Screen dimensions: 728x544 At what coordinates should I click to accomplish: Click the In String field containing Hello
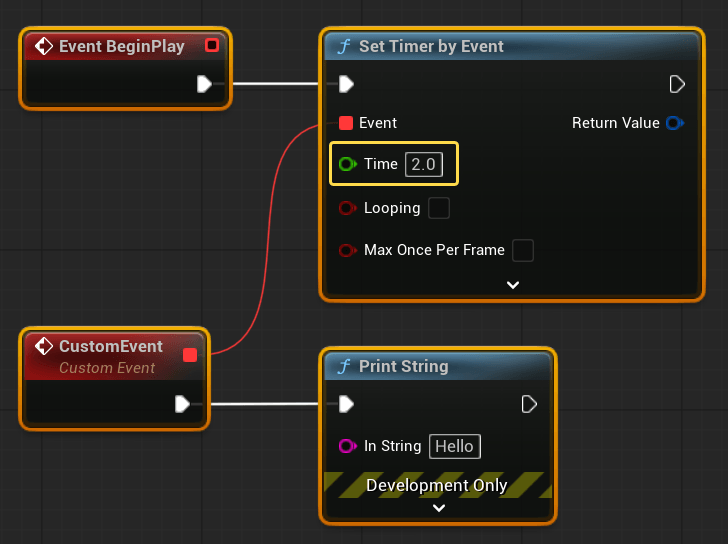tap(454, 446)
